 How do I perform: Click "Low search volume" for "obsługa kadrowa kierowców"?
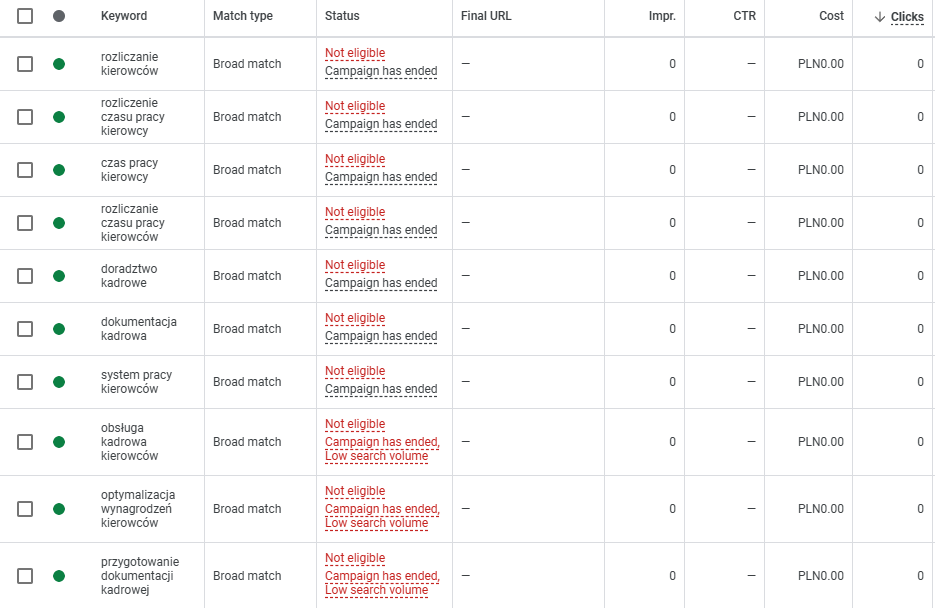[x=376, y=457]
